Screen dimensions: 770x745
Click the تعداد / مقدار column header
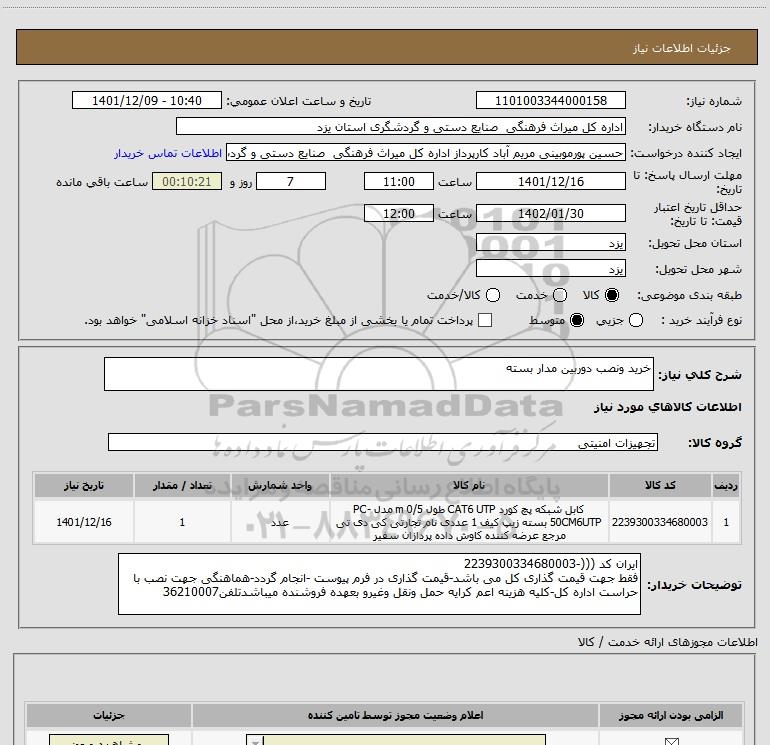point(182,486)
